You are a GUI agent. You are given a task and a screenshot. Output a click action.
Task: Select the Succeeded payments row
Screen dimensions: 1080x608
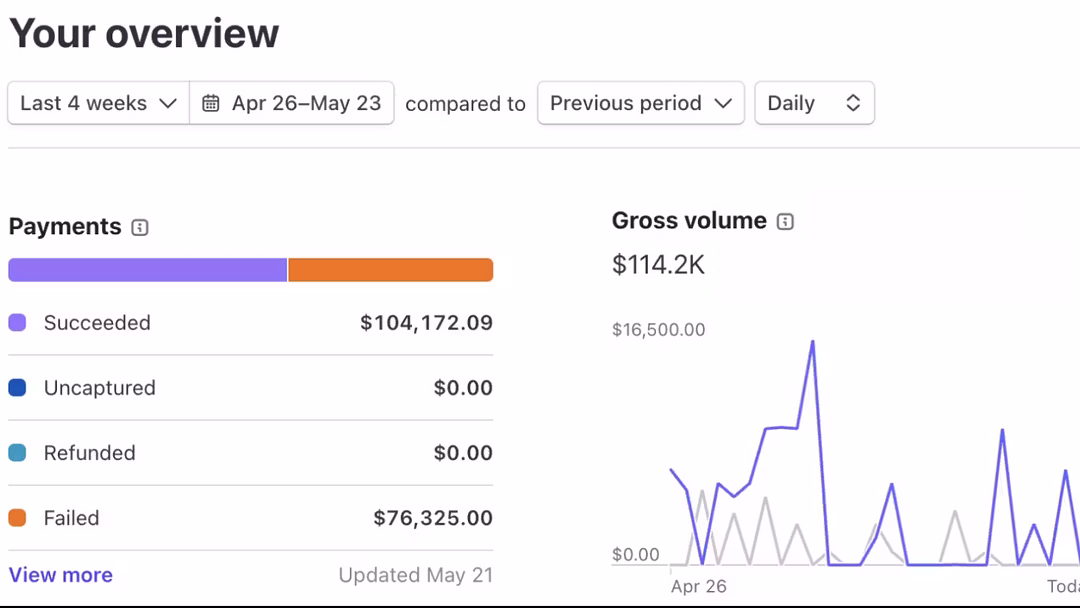[x=250, y=323]
